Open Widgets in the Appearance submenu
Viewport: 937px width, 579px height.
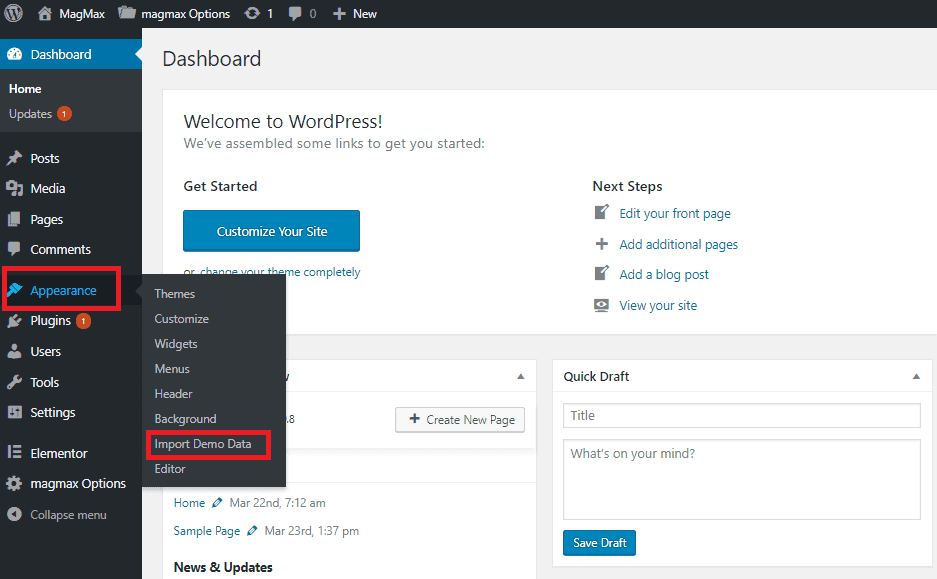tap(176, 344)
